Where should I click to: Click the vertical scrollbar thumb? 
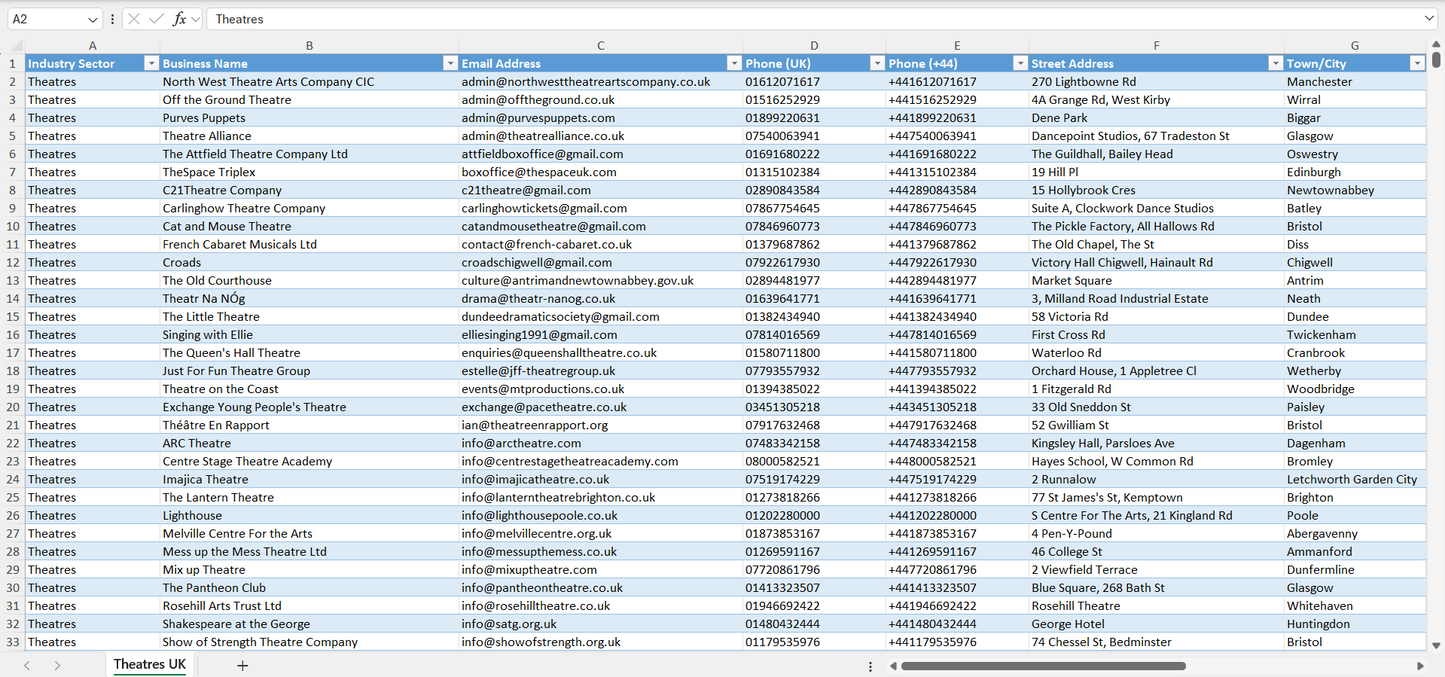point(1436,59)
